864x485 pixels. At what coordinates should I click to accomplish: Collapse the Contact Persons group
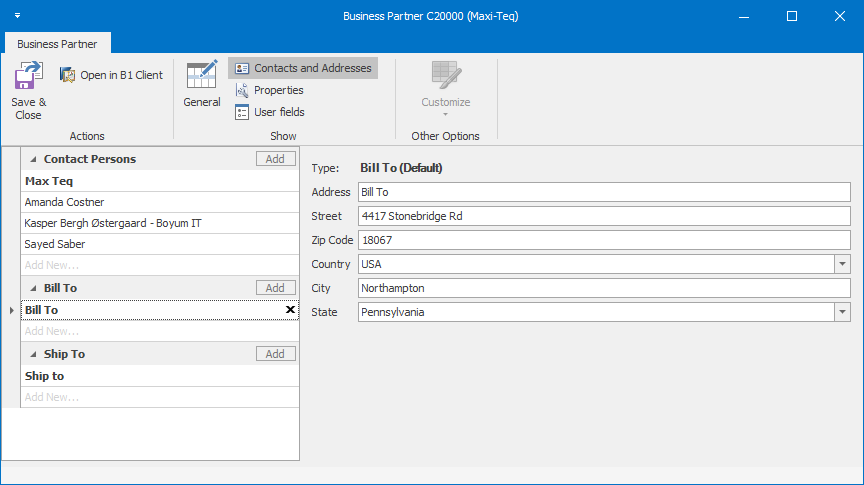tap(33, 159)
